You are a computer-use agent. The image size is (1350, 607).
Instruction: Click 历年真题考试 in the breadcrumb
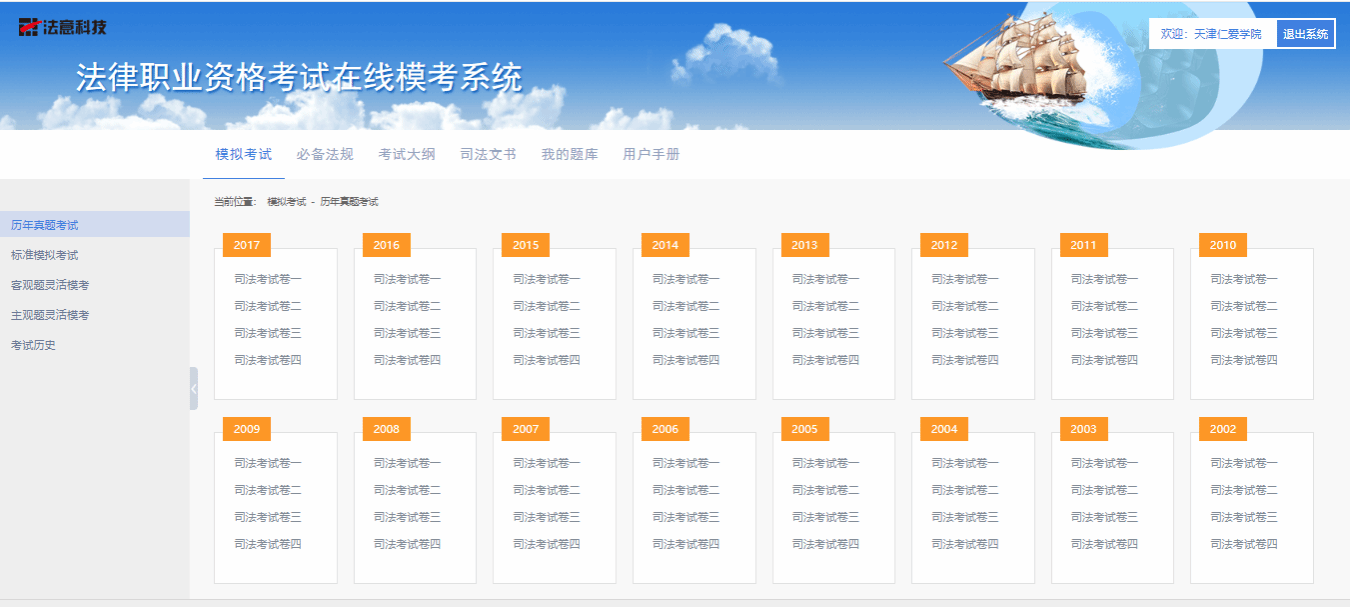349,202
